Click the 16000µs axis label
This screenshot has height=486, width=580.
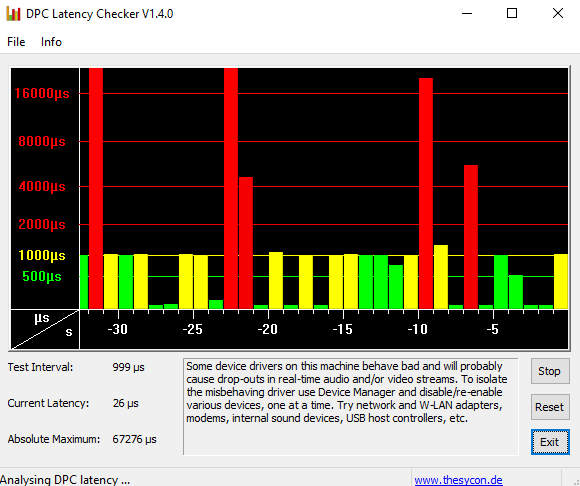[42, 93]
